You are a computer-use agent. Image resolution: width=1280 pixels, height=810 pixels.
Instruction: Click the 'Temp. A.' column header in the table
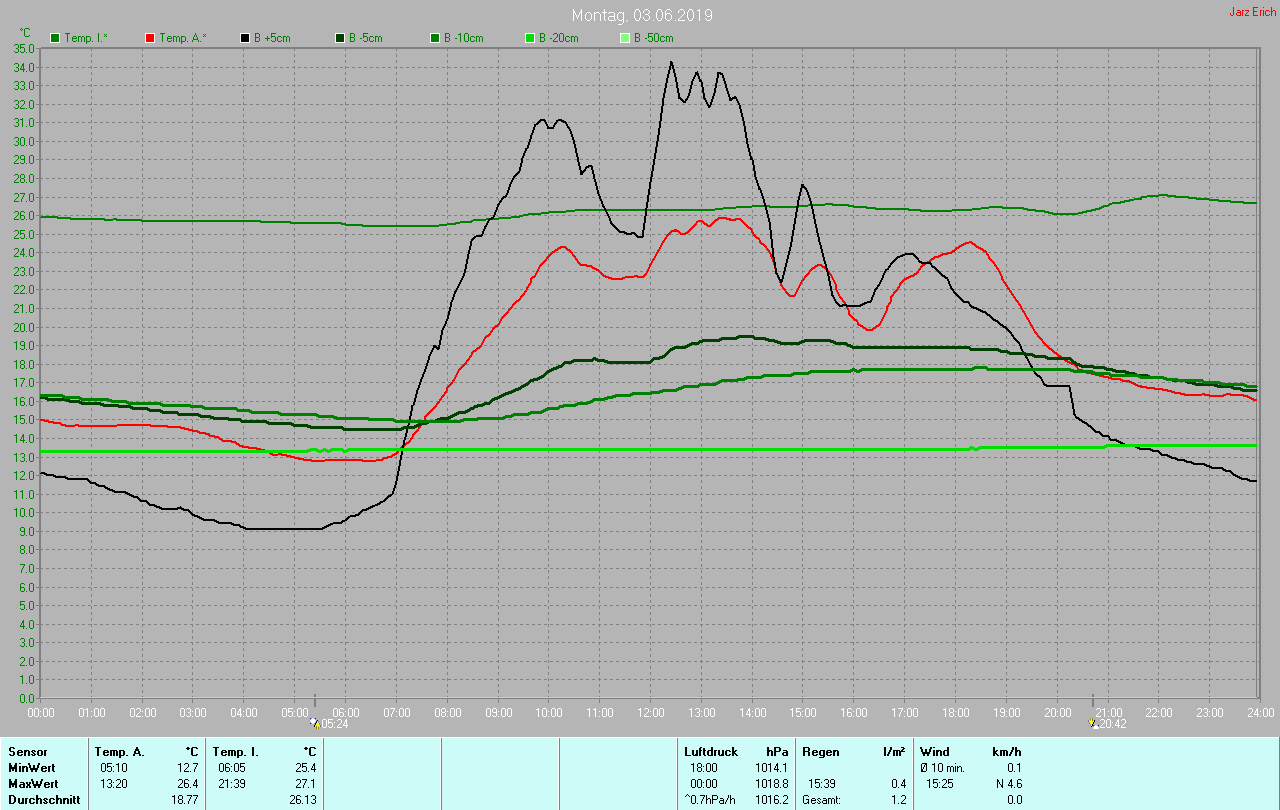click(x=119, y=751)
